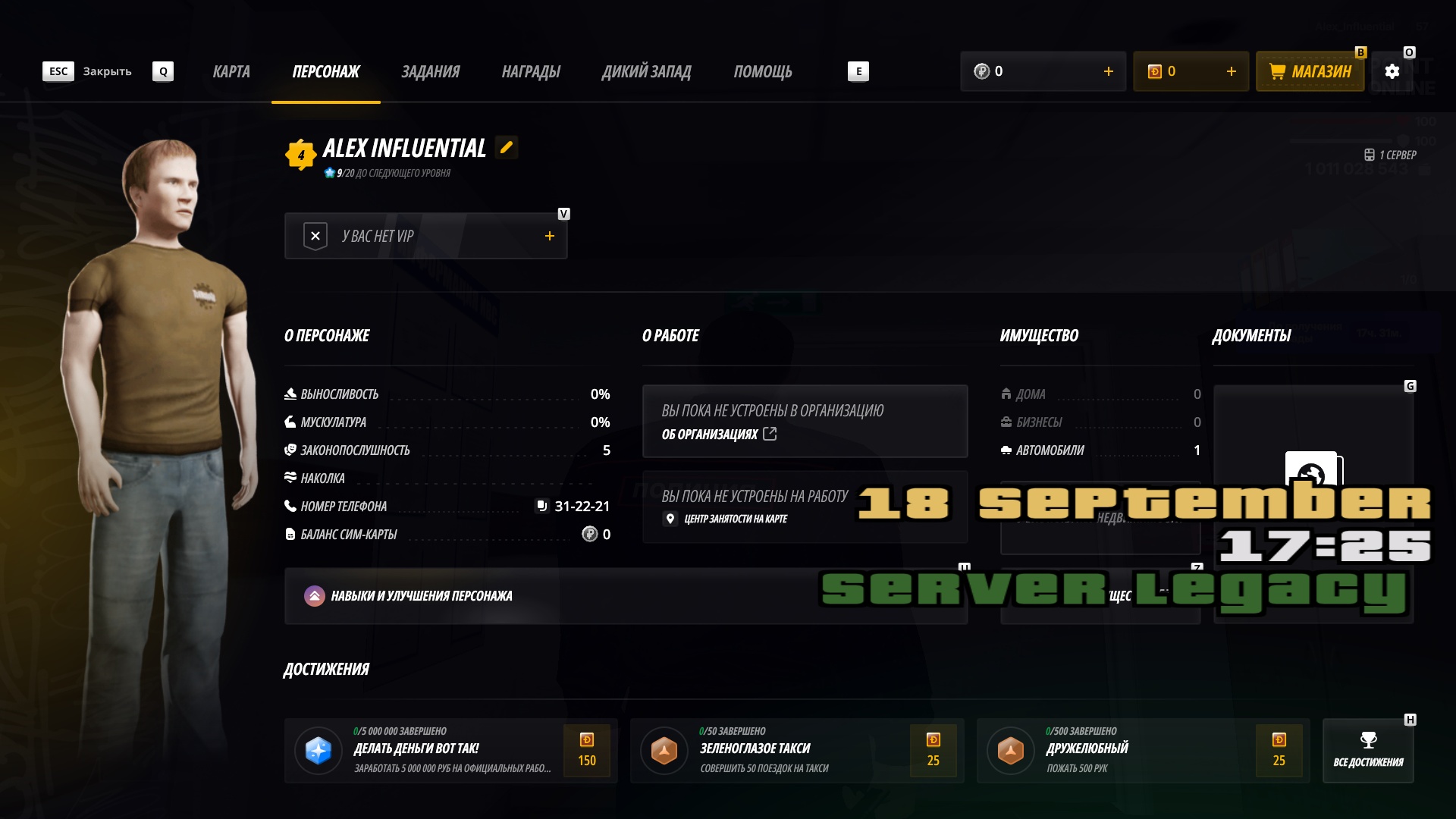Expand VIP status with plus sign
Screen dimensions: 1456x819
tap(550, 236)
